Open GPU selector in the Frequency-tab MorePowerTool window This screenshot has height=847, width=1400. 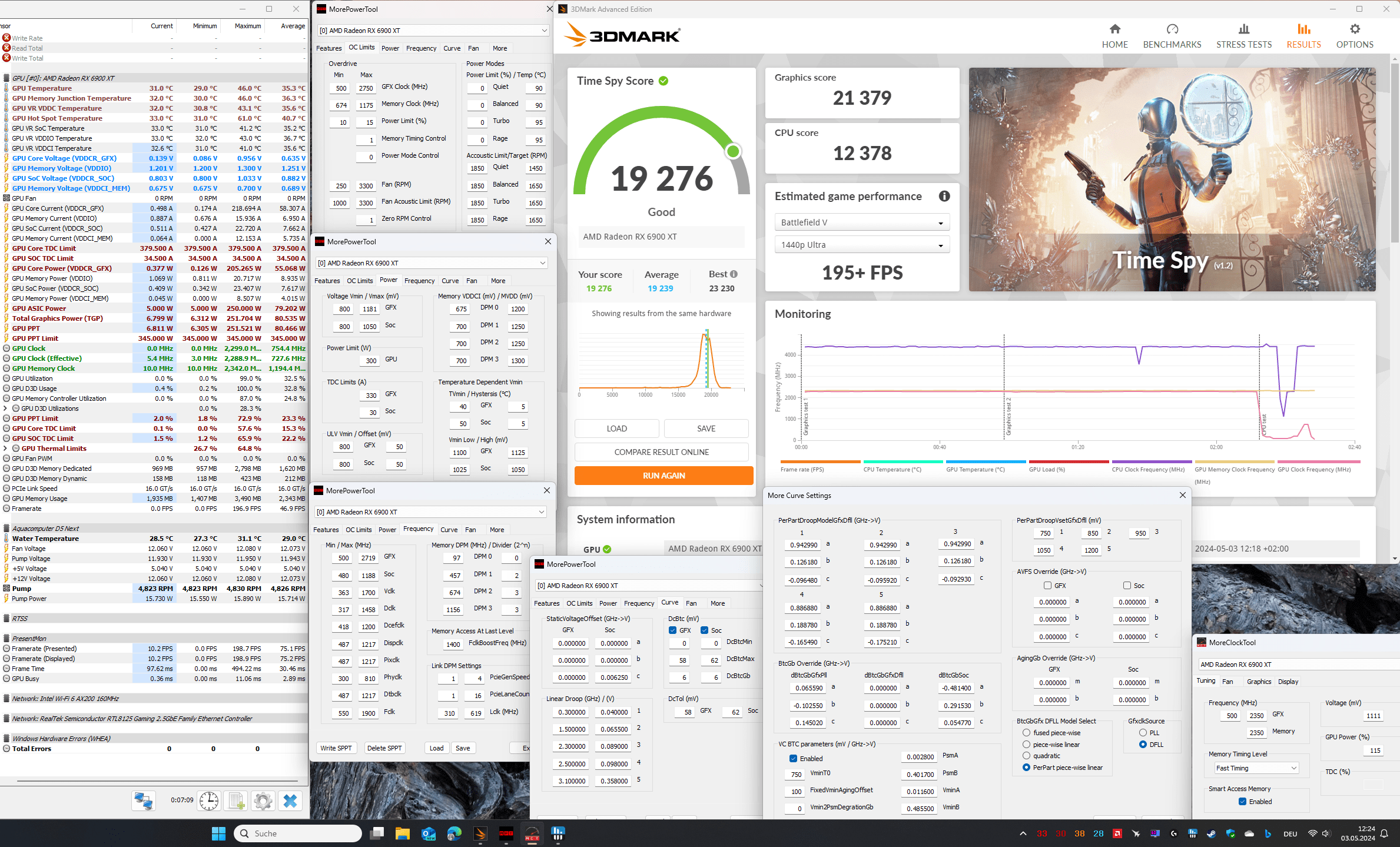point(430,512)
